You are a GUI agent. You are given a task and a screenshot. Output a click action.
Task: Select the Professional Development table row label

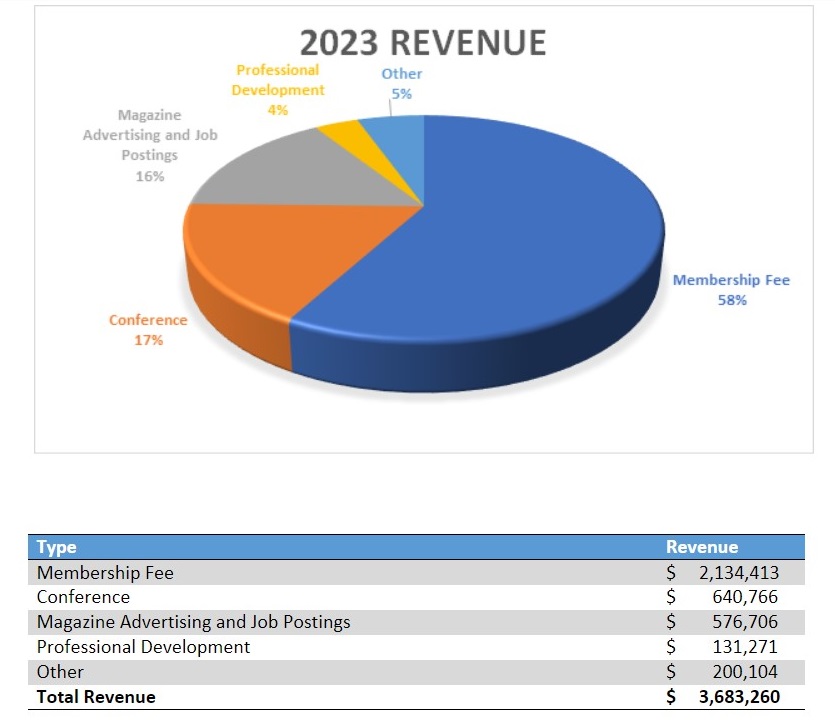(x=143, y=647)
